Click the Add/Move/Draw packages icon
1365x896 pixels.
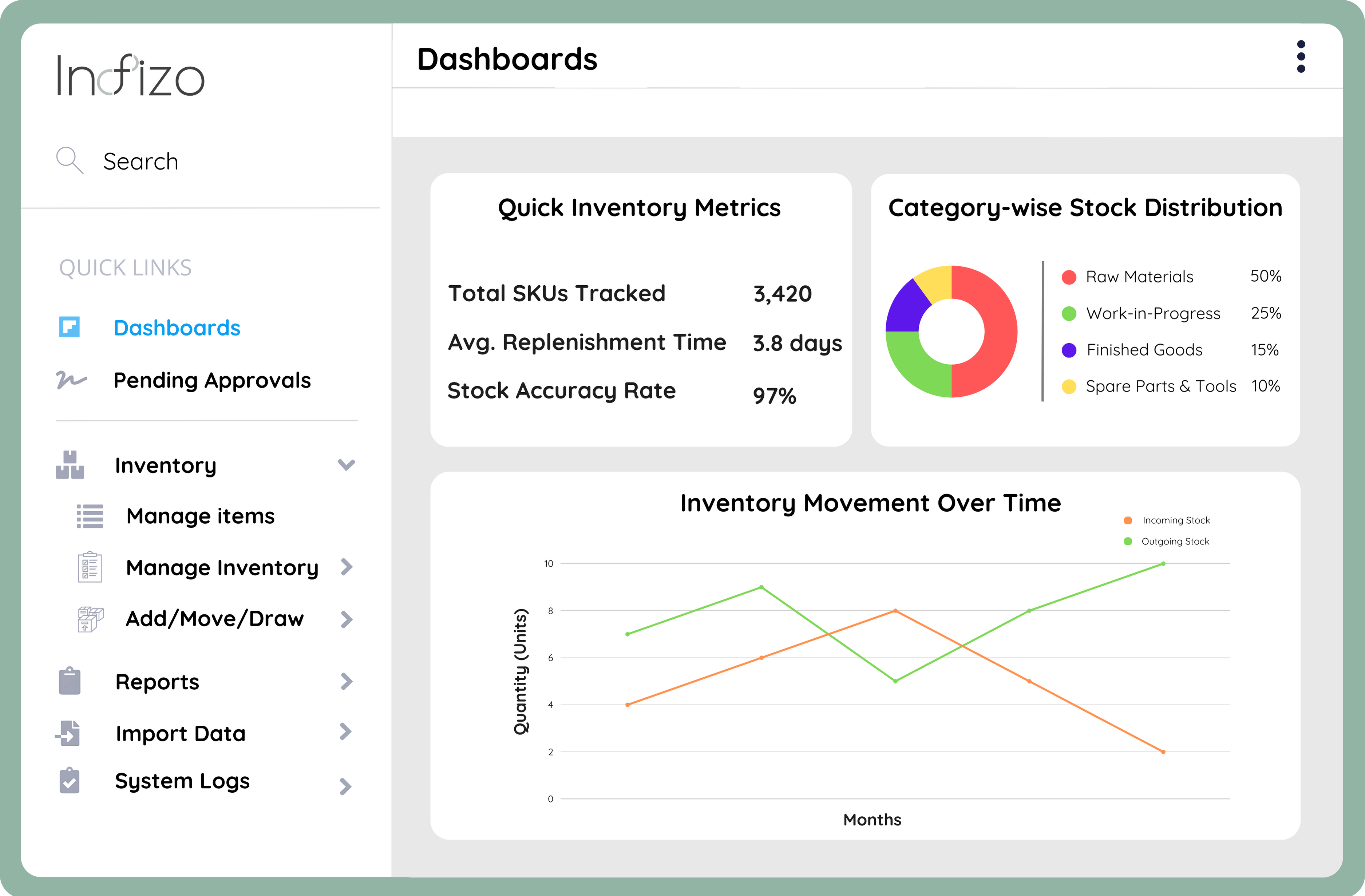click(90, 619)
